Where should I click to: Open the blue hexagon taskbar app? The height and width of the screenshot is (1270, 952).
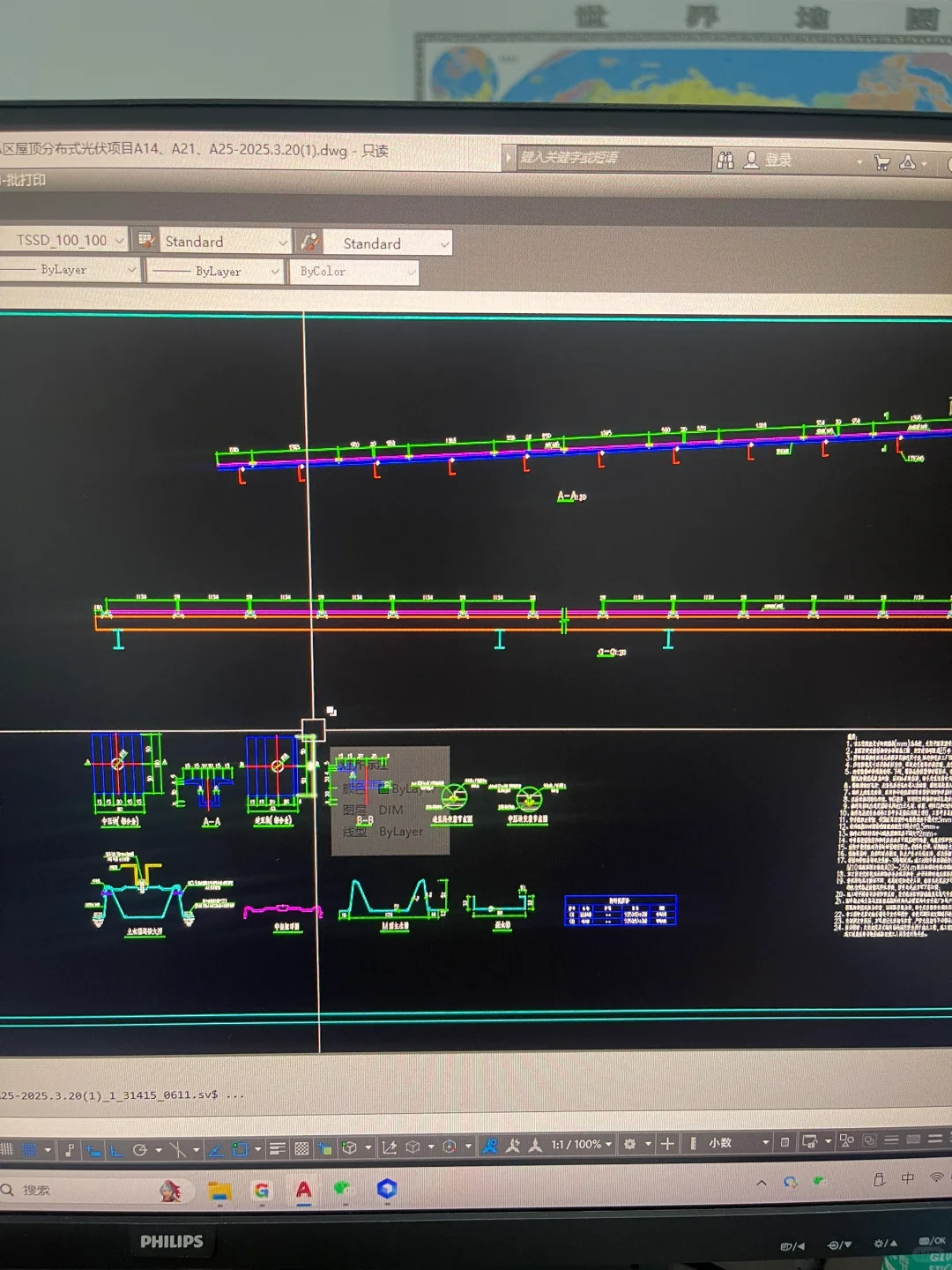tap(386, 1189)
